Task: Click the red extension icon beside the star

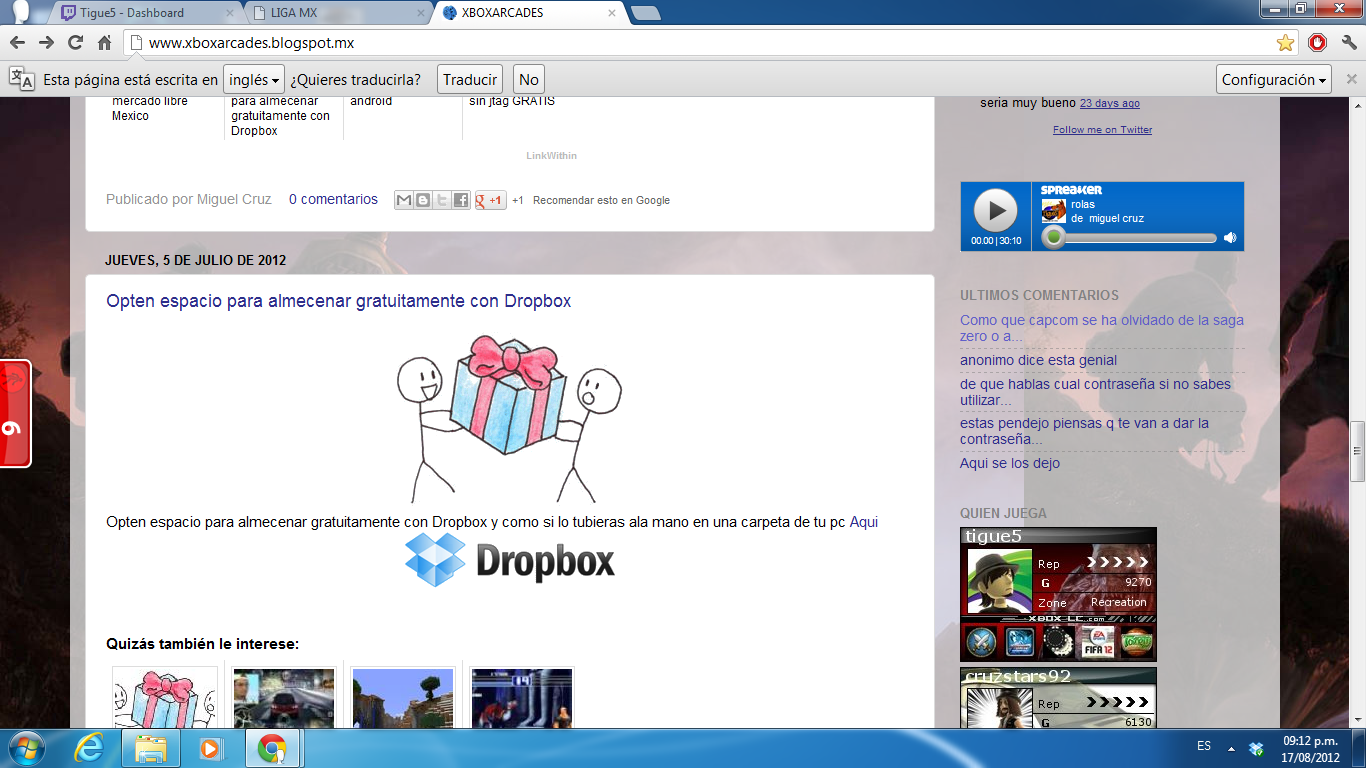Action: [1317, 43]
